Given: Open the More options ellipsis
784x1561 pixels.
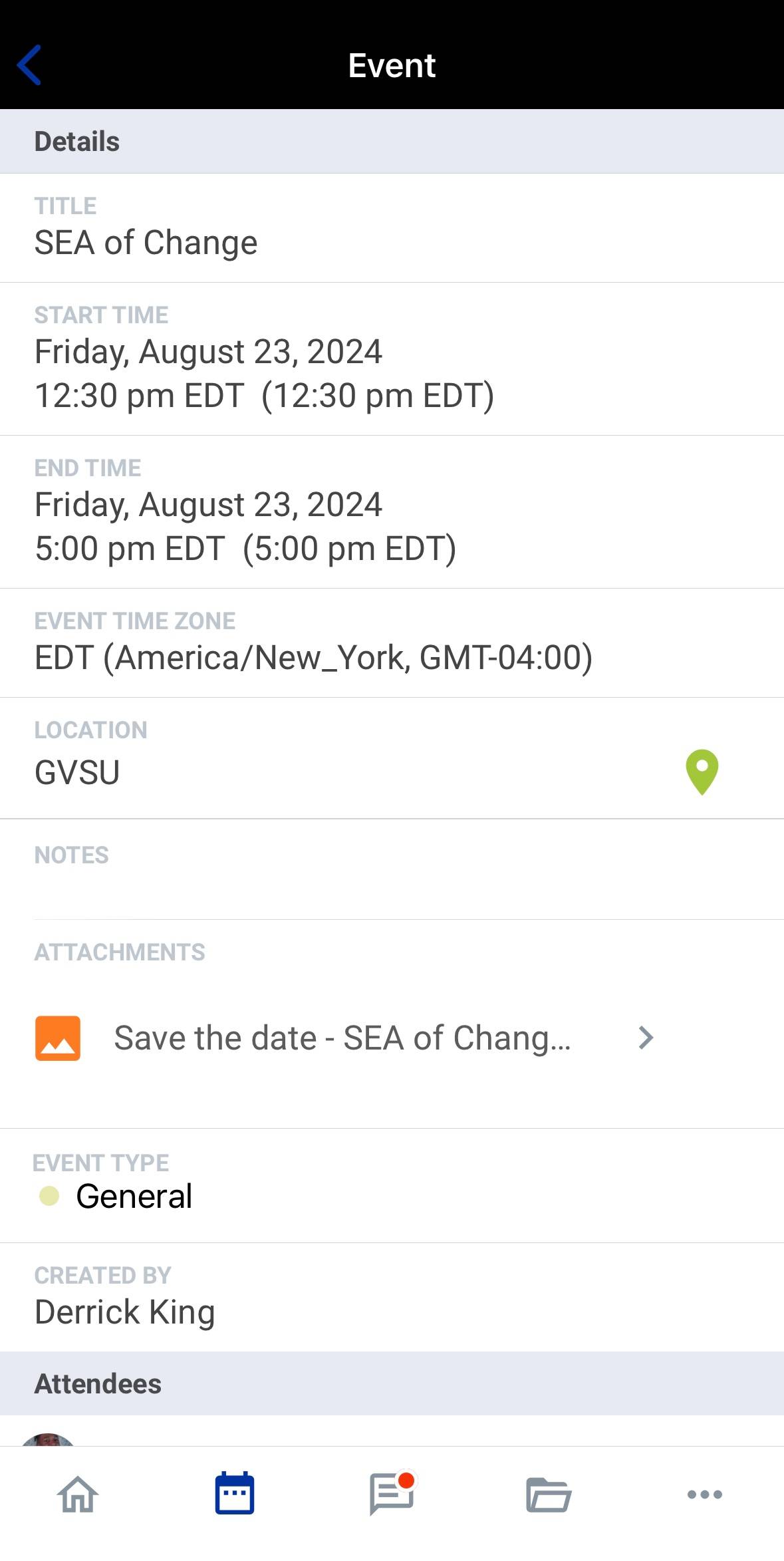Looking at the screenshot, I should (704, 1494).
